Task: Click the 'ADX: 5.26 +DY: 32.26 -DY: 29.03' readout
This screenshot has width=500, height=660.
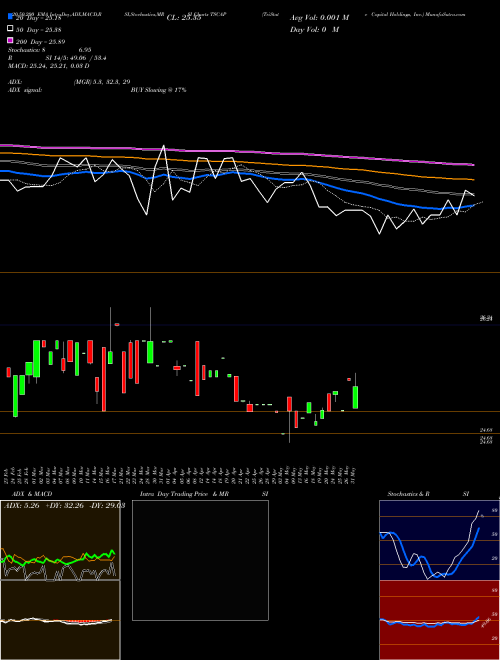Action: tap(64, 506)
